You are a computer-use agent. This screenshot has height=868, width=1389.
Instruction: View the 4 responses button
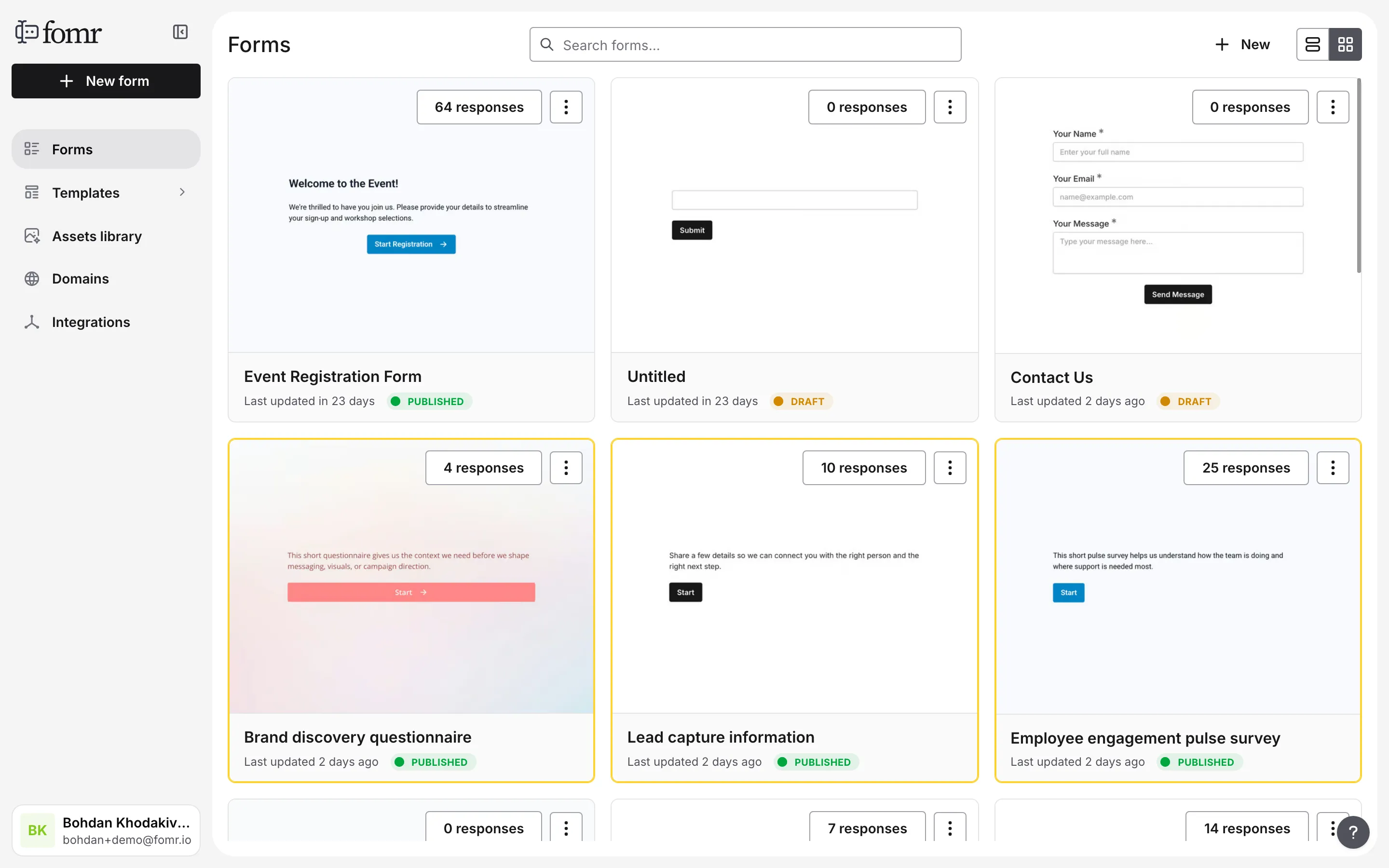point(483,468)
